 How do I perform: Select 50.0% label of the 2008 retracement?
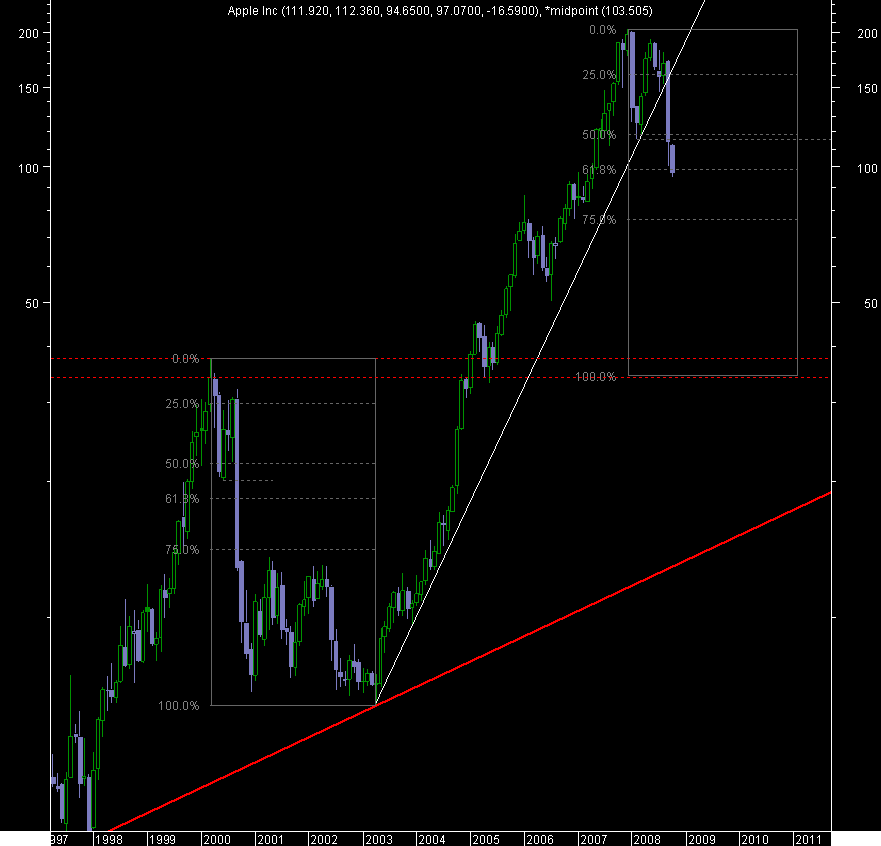pos(600,135)
